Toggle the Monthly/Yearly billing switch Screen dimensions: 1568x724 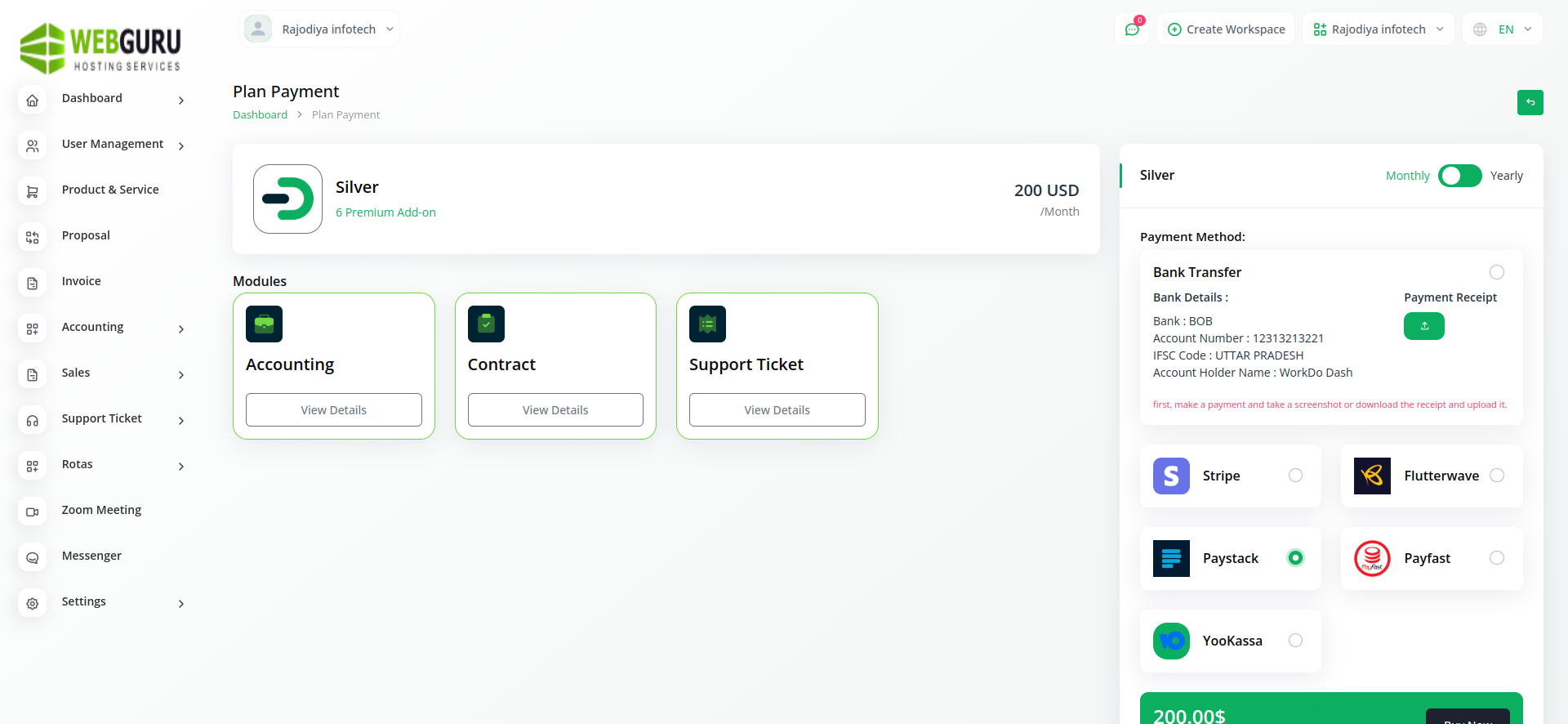point(1459,176)
